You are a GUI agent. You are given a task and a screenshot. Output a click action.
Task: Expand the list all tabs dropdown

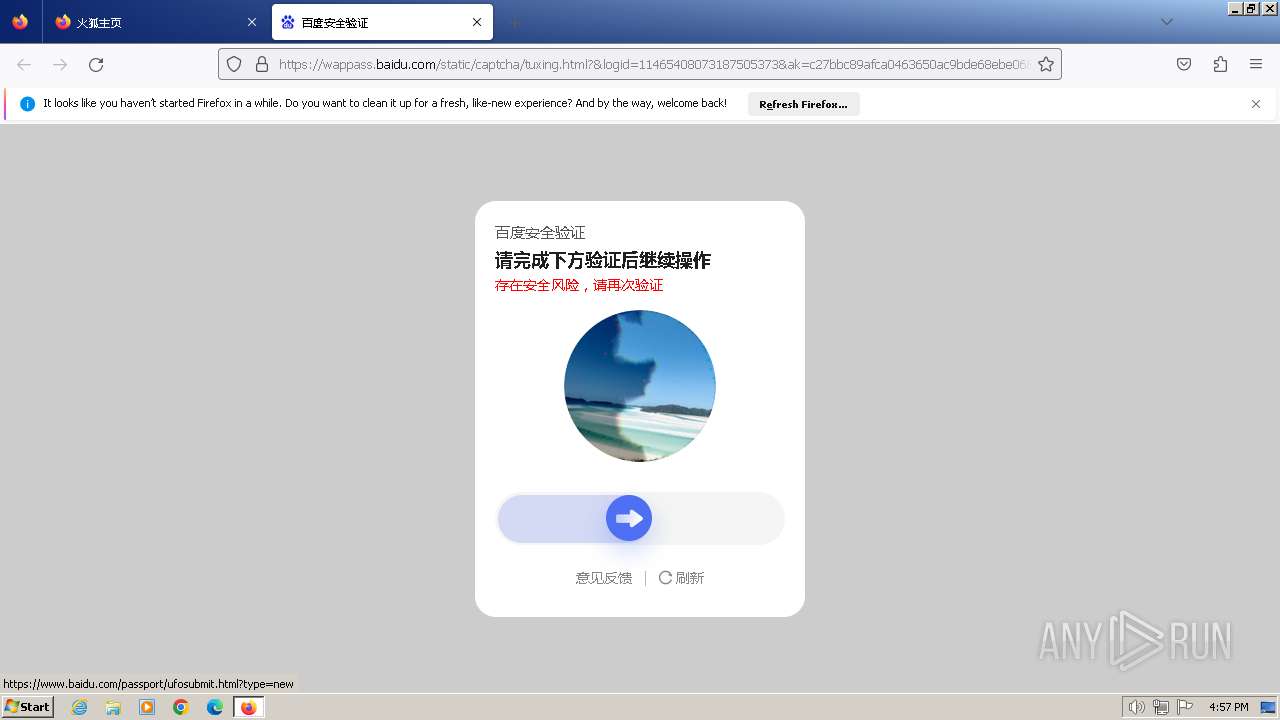pyautogui.click(x=1166, y=22)
